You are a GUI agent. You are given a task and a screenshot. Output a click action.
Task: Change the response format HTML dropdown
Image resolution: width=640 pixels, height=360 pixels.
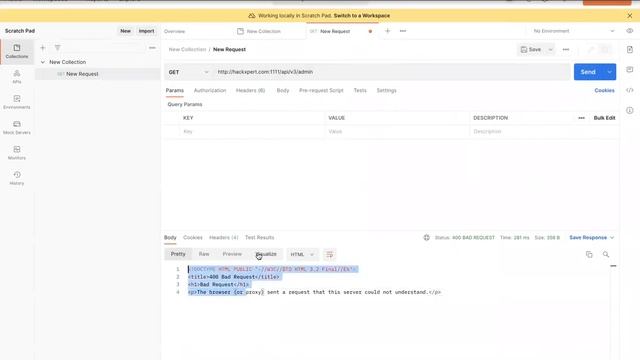coord(302,254)
